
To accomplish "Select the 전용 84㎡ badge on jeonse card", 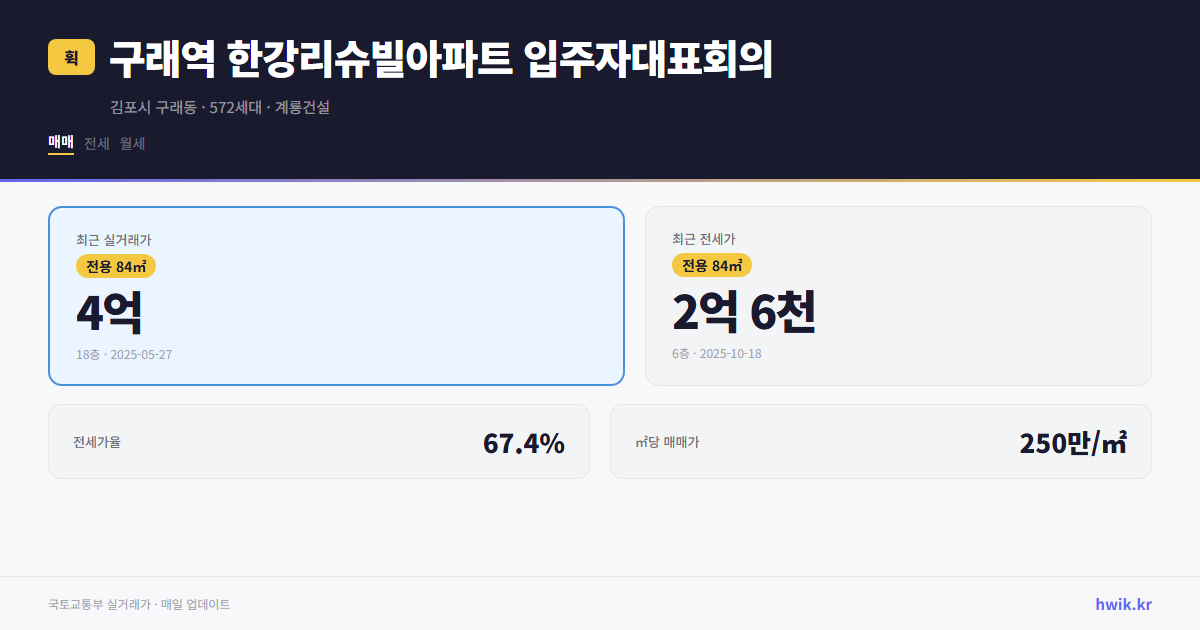I will (x=711, y=266).
